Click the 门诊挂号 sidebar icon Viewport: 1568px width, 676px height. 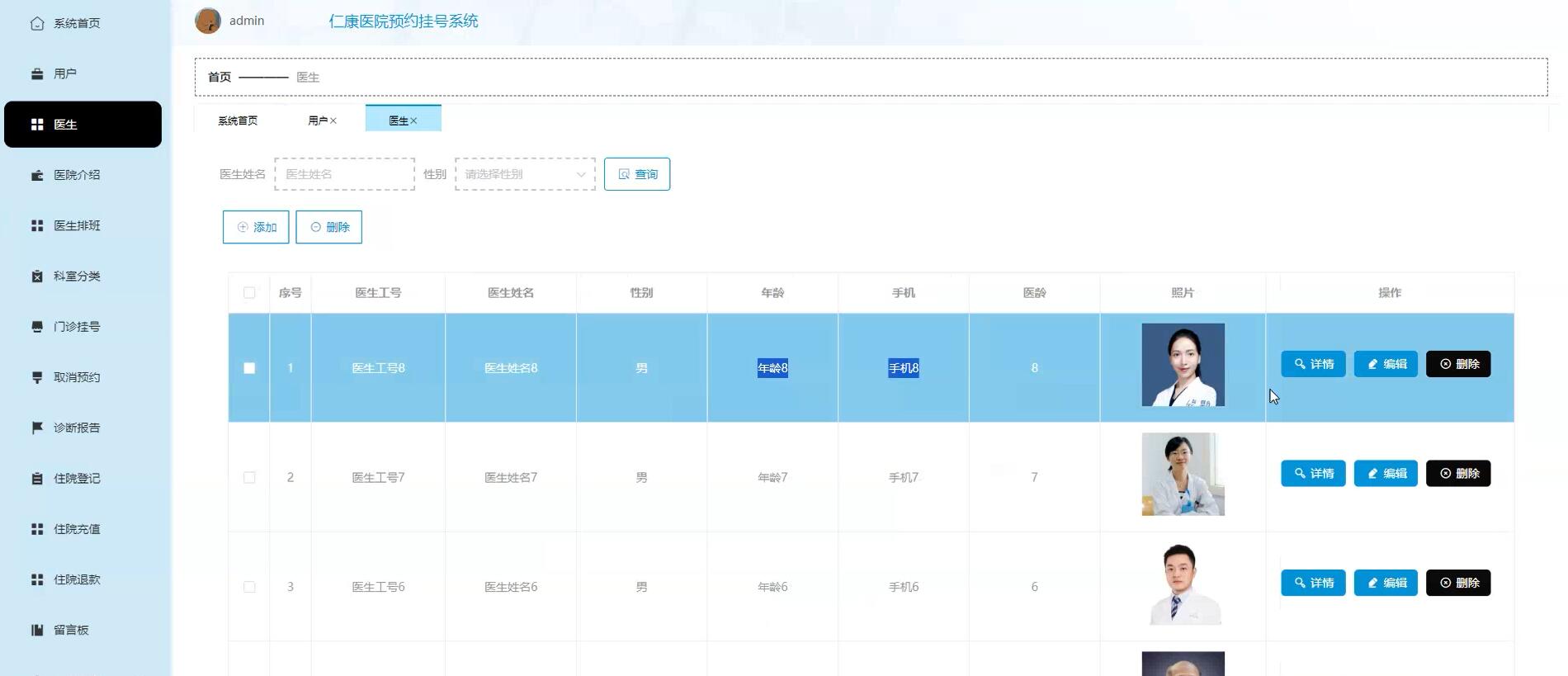click(x=37, y=327)
